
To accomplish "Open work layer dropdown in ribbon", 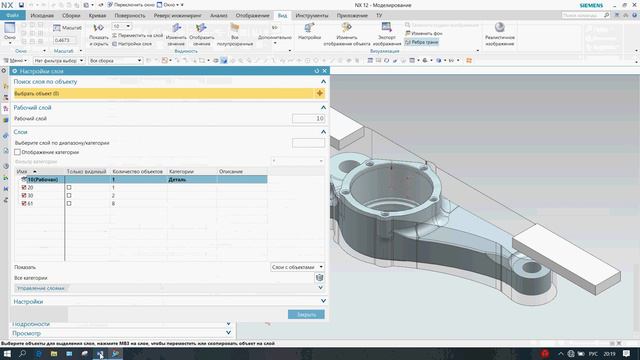I will 122,26.
